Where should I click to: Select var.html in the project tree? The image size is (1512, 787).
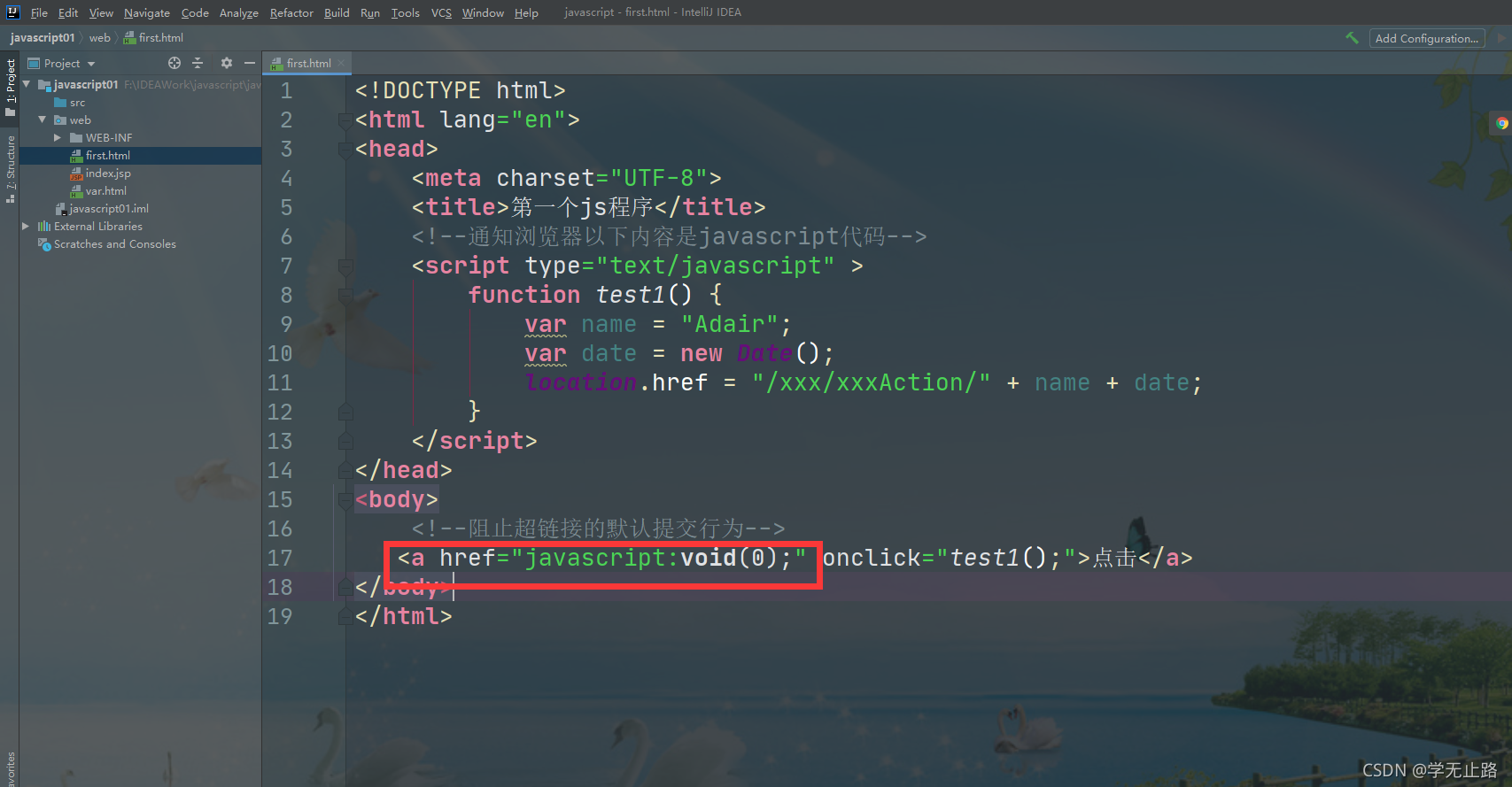pyautogui.click(x=98, y=190)
